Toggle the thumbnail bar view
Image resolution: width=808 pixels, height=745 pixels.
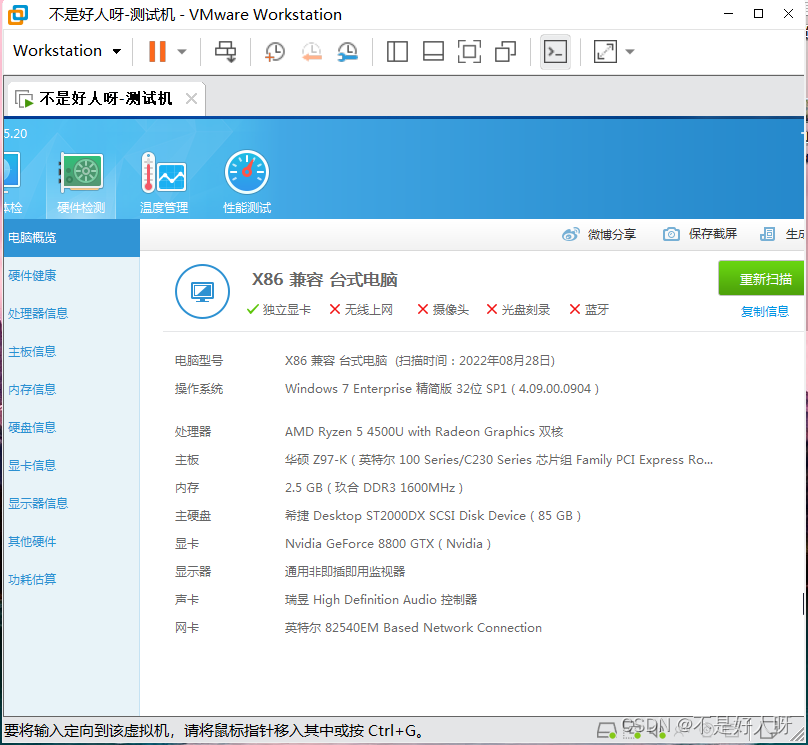pos(433,52)
